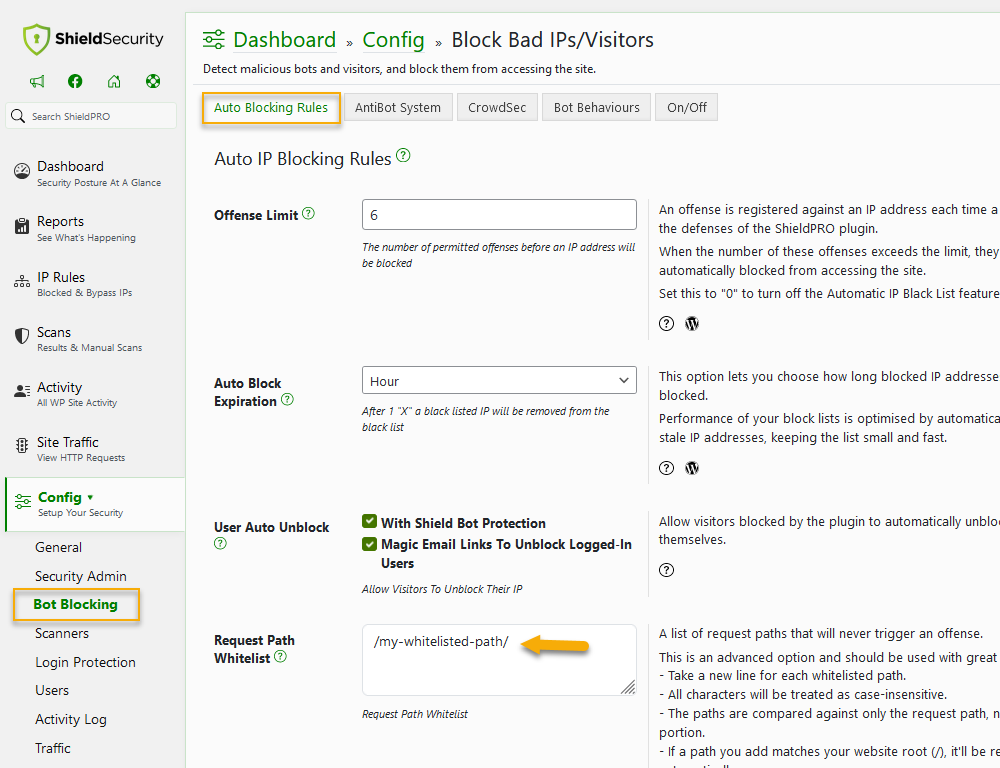
Task: Open the Auto Block Expiration Hour dropdown
Action: [499, 380]
